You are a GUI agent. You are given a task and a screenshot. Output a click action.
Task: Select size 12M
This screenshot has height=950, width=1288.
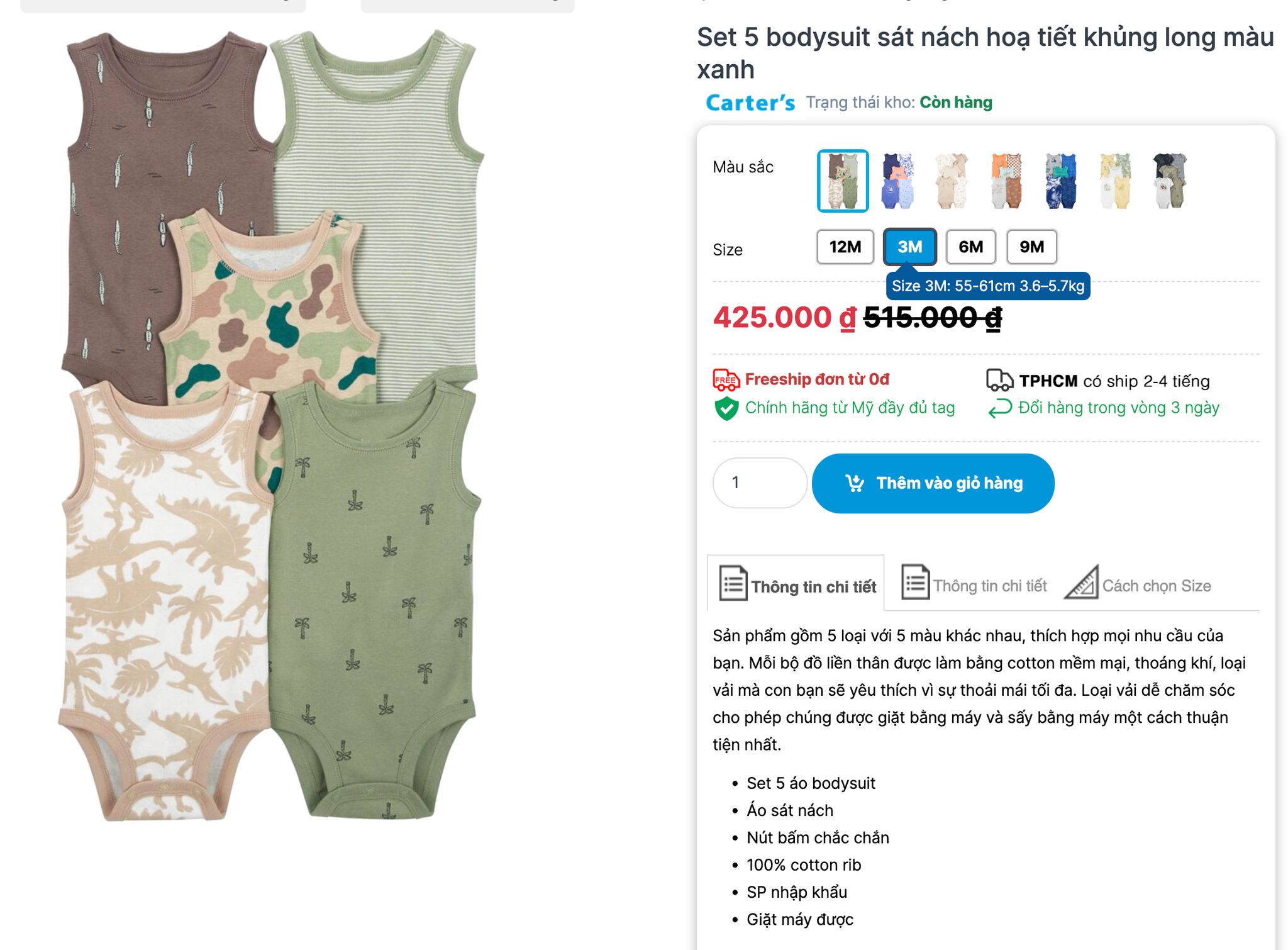click(x=845, y=247)
